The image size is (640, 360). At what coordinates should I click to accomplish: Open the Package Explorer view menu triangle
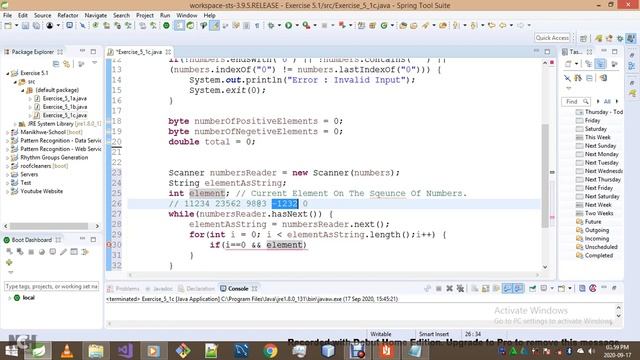pos(95,63)
